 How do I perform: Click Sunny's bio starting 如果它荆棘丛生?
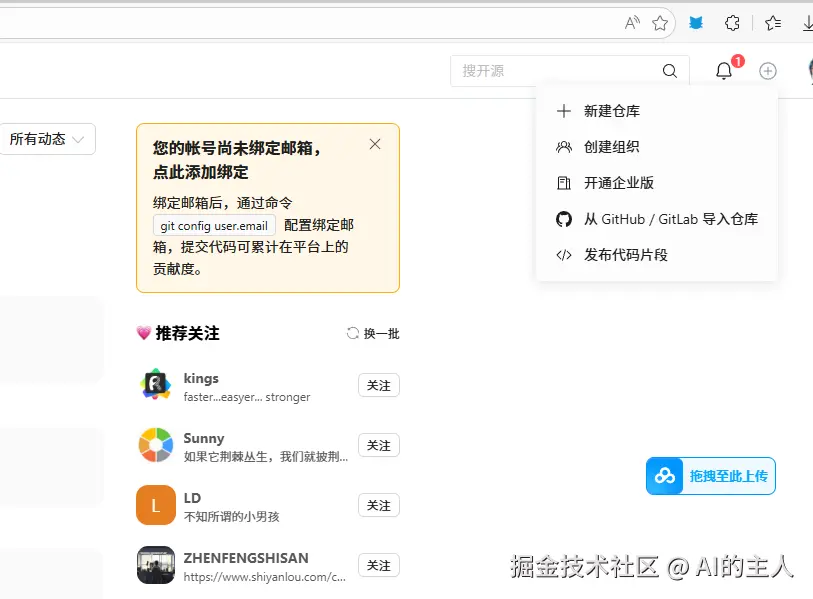point(266,457)
